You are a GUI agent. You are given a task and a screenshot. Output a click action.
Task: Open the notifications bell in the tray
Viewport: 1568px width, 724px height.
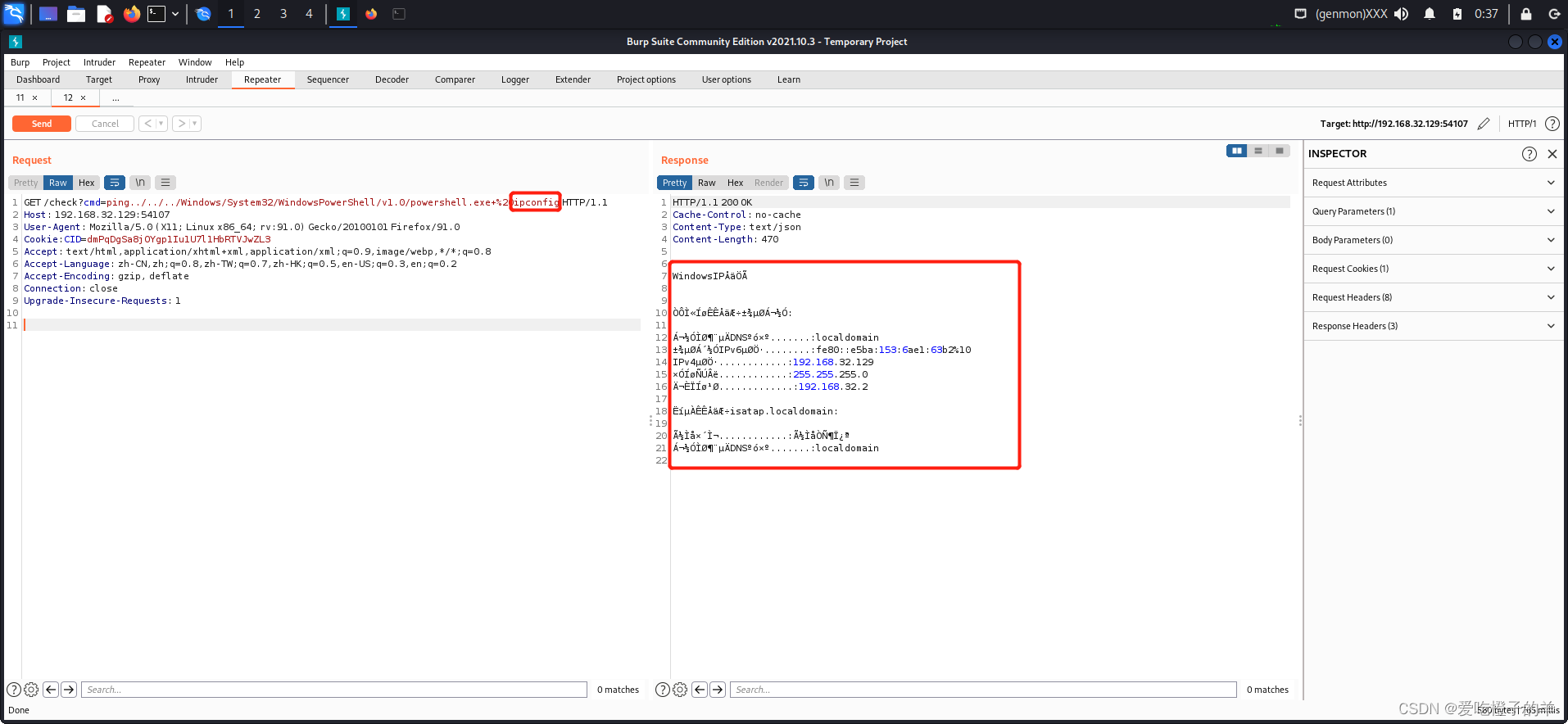1430,14
